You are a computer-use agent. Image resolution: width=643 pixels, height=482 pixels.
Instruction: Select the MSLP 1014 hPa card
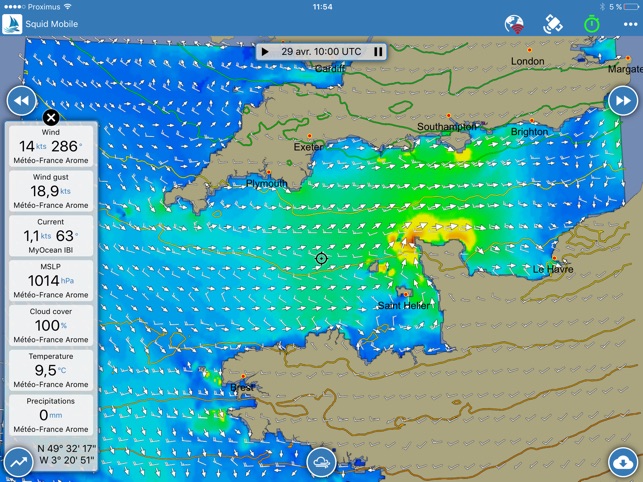pyautogui.click(x=51, y=281)
